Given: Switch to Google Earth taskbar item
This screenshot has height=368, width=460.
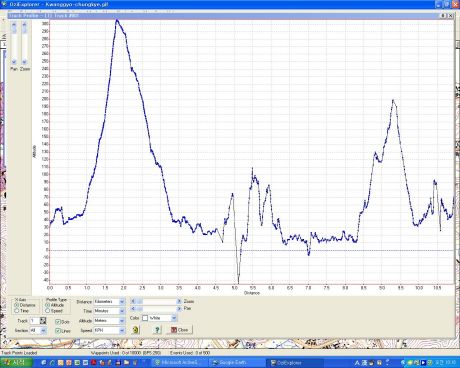Looking at the screenshot, I should [x=237, y=362].
